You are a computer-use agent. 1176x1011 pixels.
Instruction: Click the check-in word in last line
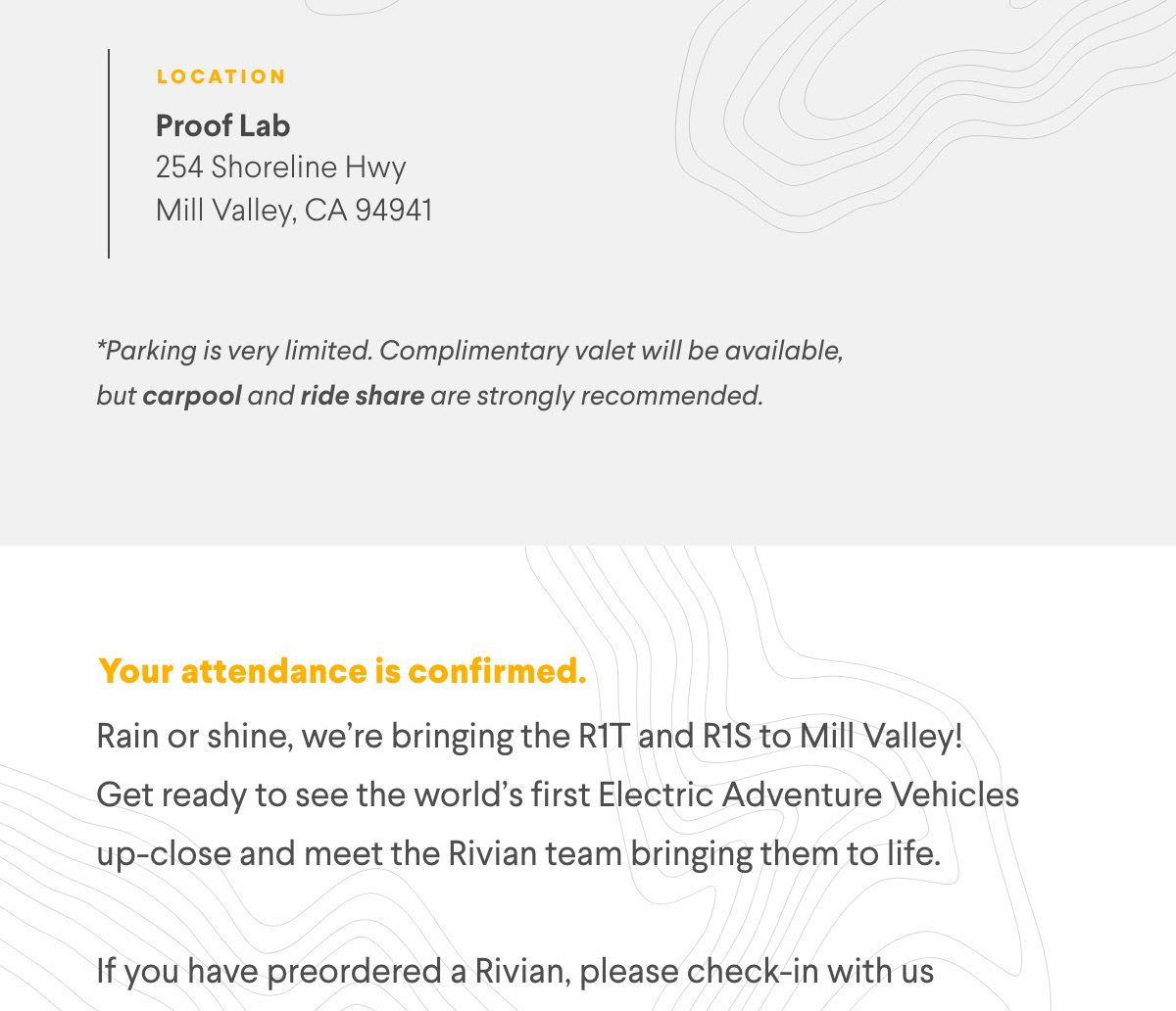(753, 971)
